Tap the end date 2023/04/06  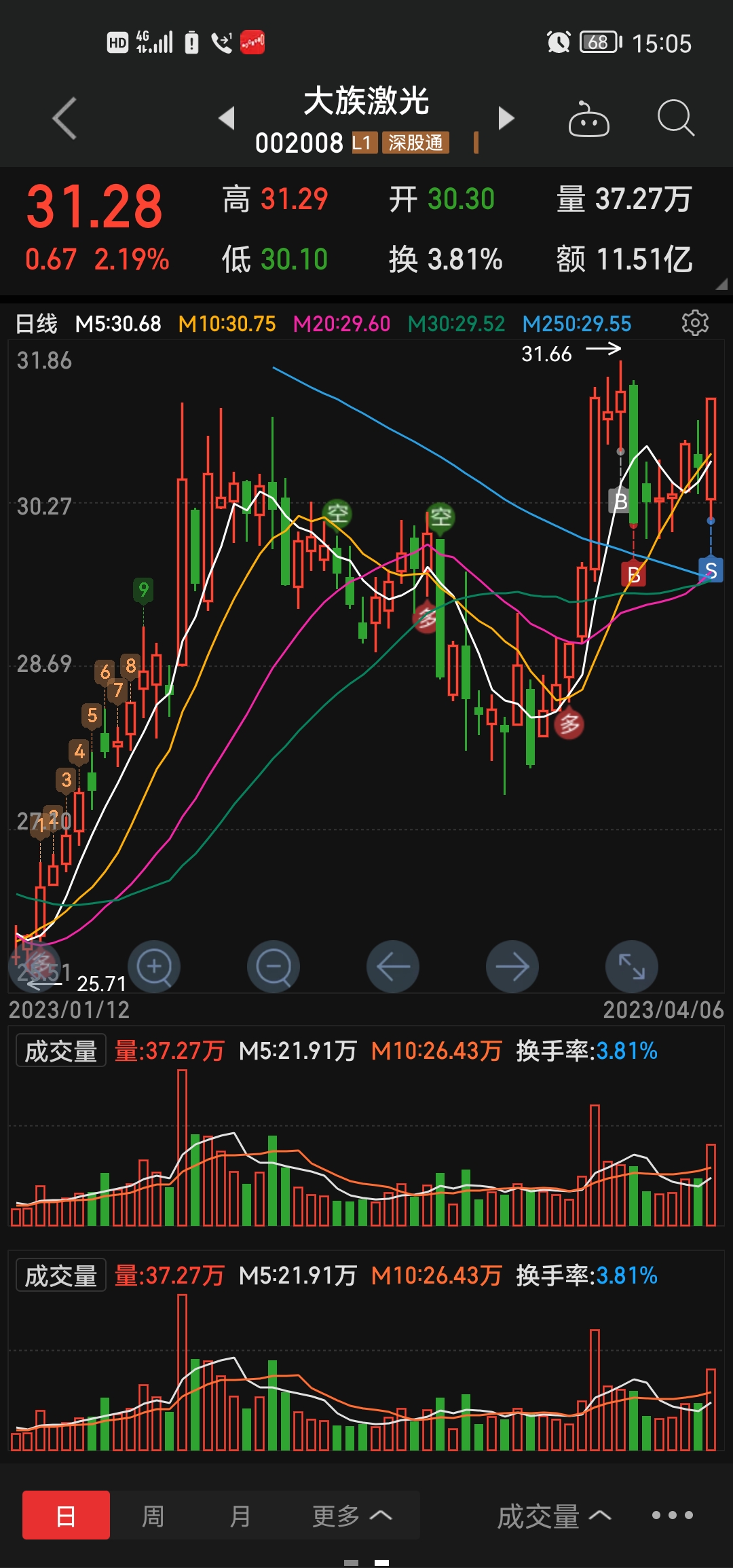tap(664, 1010)
